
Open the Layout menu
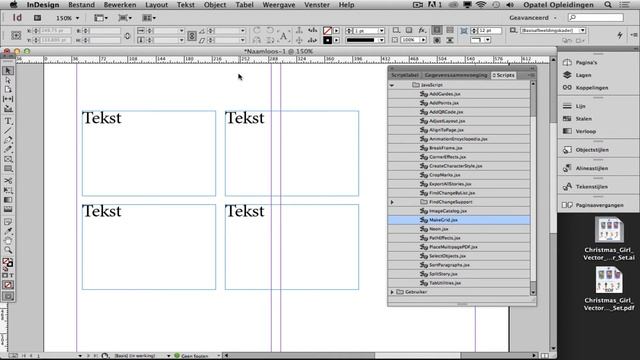[157, 5]
